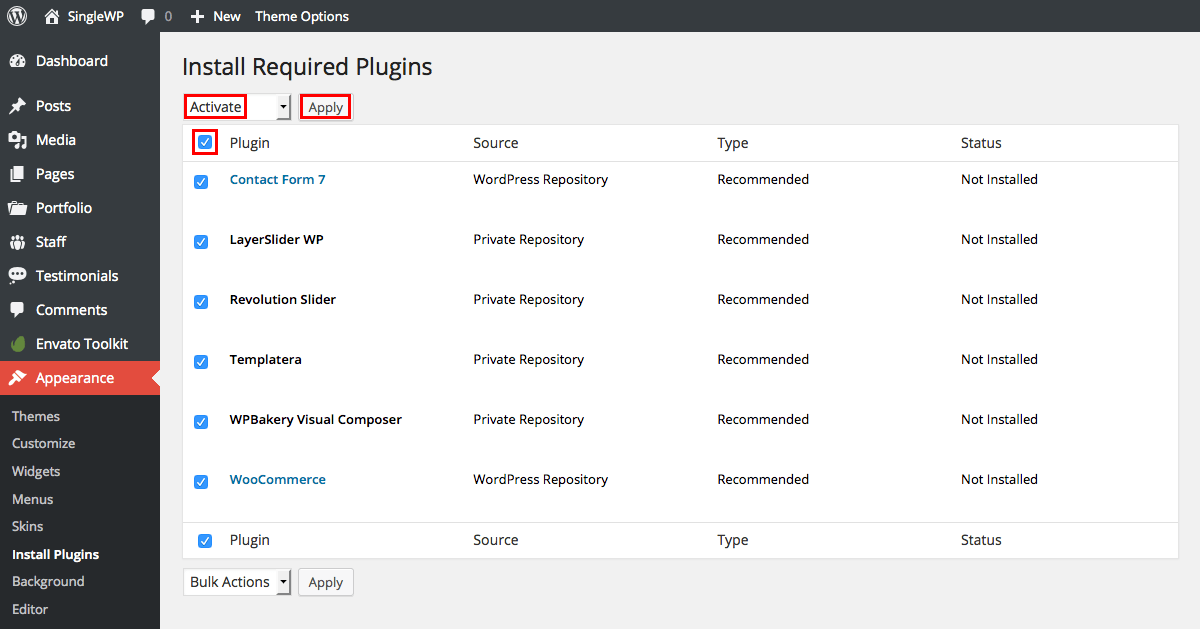This screenshot has height=629, width=1200.
Task: Uncheck the Contact Form 7 checkbox
Action: pos(201,181)
